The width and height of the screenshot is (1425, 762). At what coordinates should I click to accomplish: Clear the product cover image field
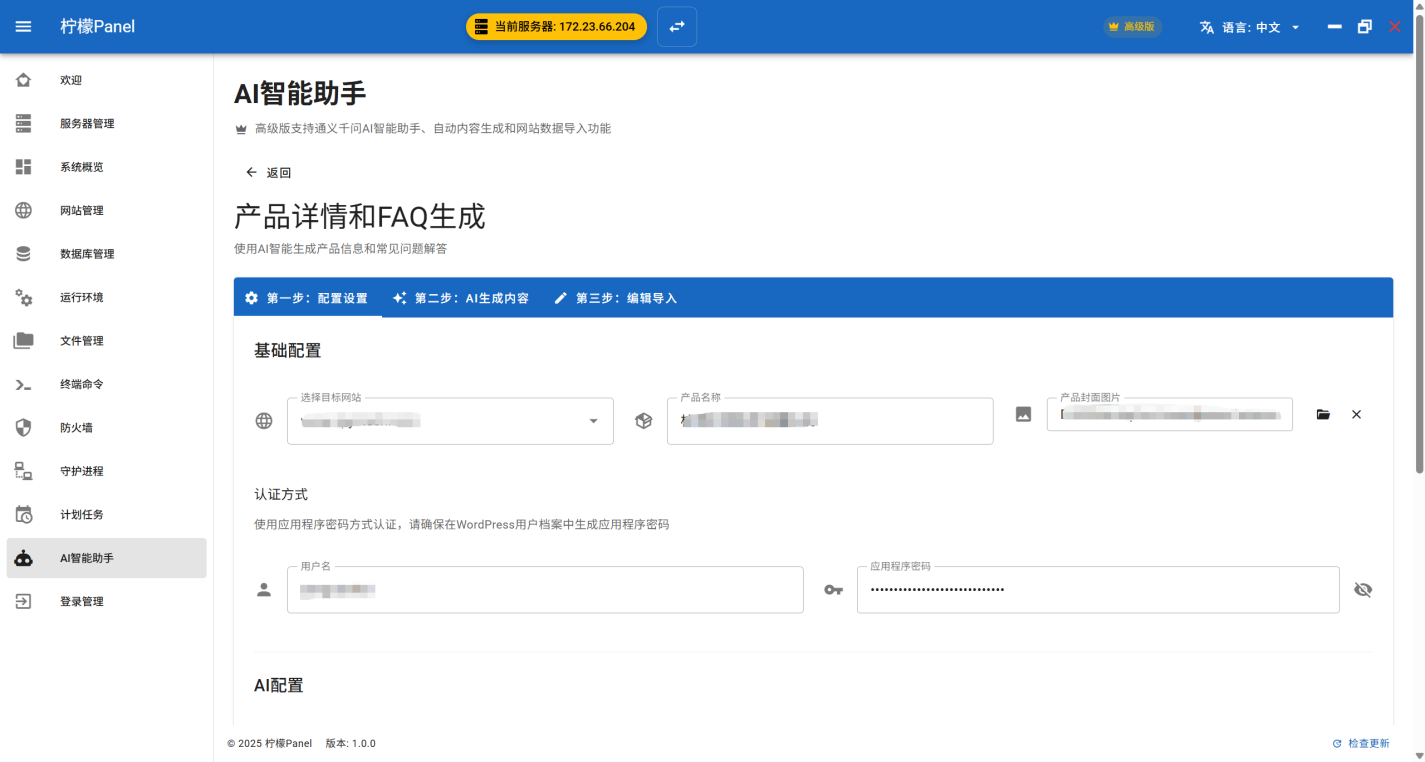coord(1356,414)
